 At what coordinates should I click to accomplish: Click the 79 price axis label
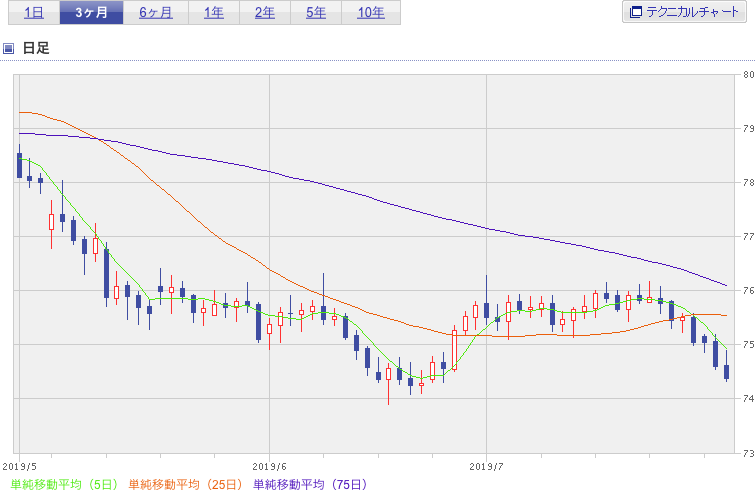[749, 129]
